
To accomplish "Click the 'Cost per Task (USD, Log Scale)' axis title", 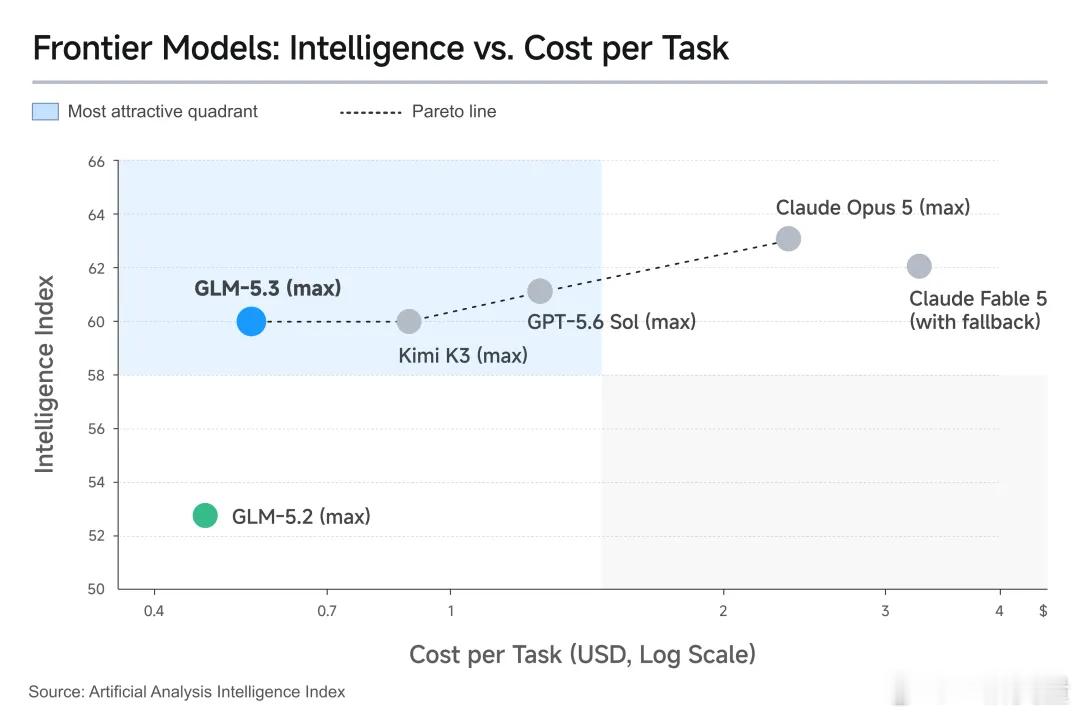I will click(x=583, y=654).
